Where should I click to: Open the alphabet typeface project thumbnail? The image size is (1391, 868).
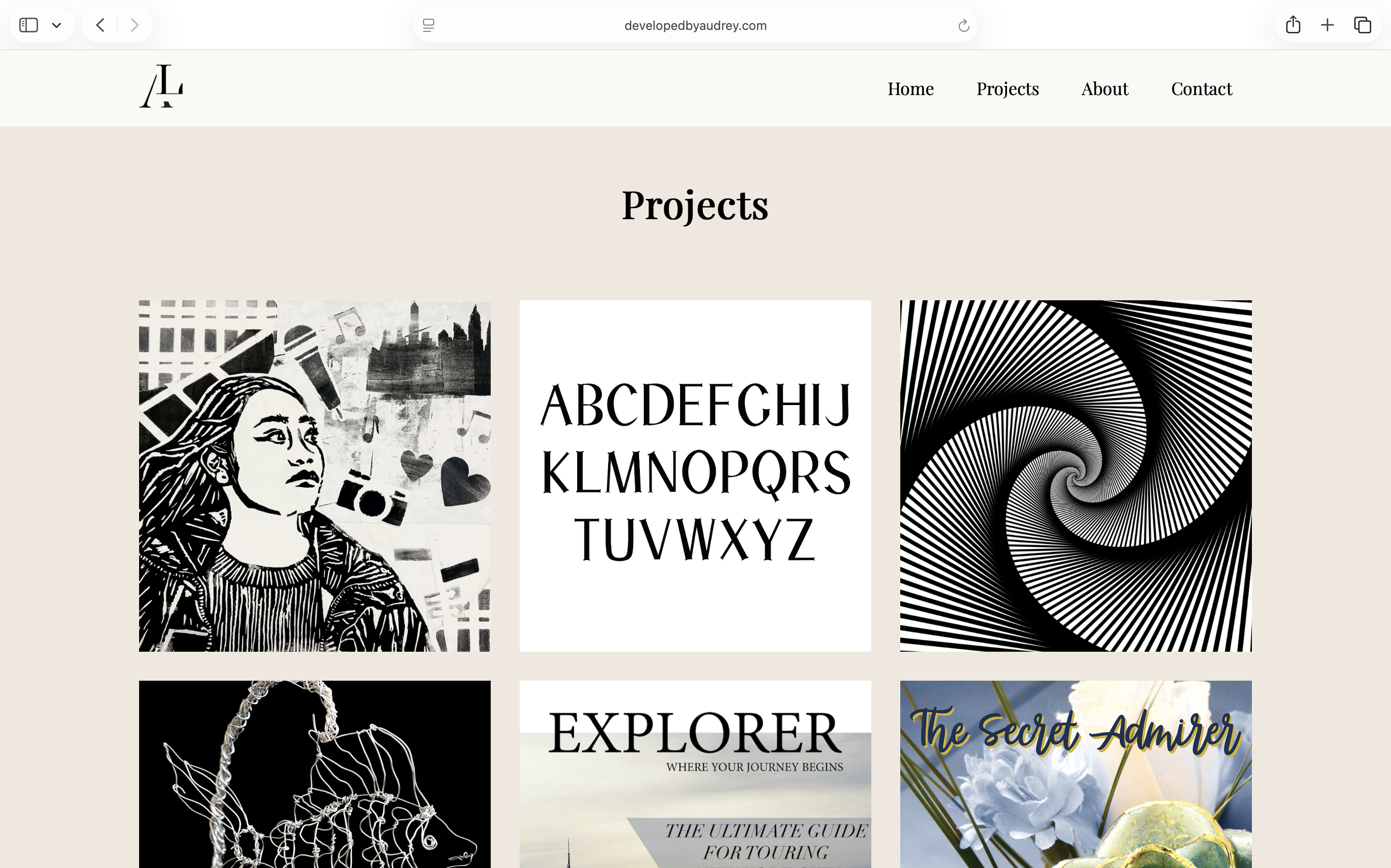point(695,476)
